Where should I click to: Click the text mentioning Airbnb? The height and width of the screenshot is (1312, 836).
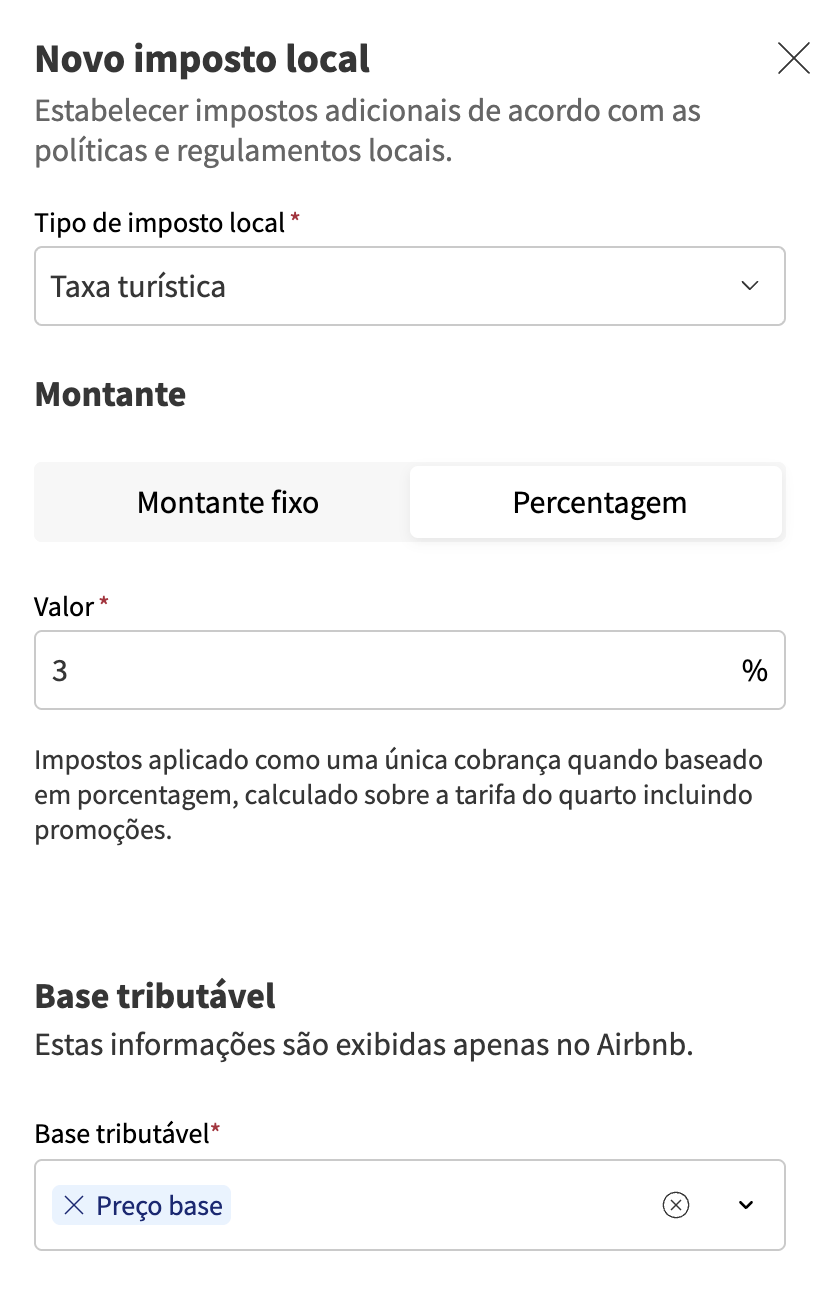[x=364, y=1047]
